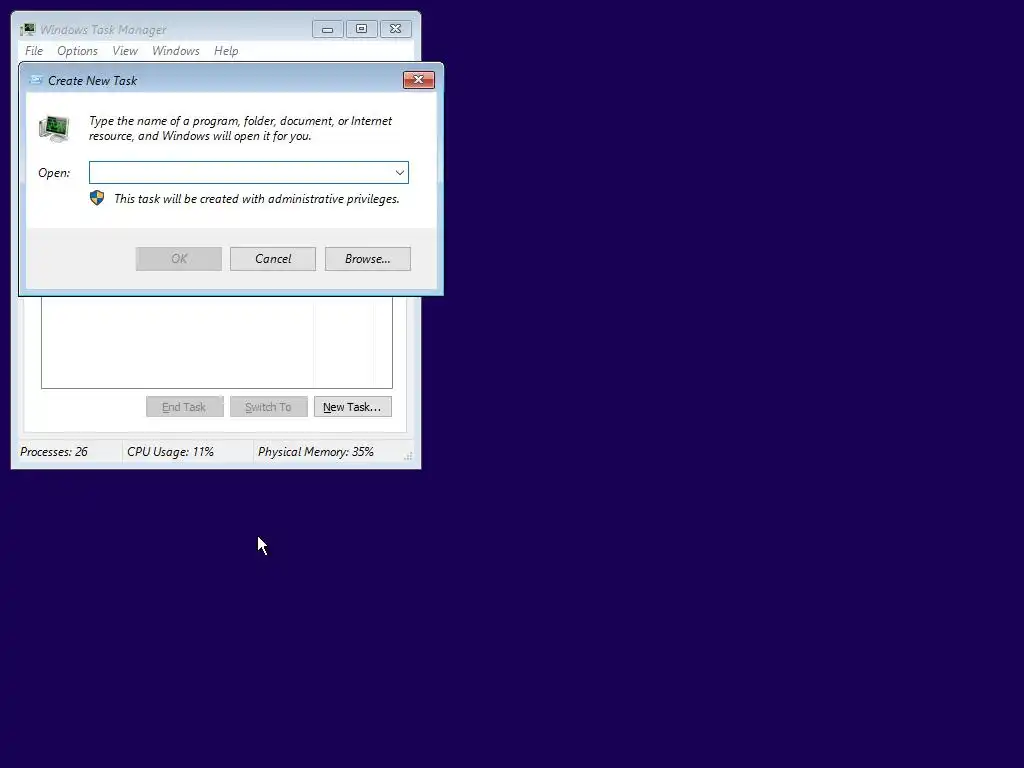
Task: Open the Browse... file picker
Action: coord(368,259)
